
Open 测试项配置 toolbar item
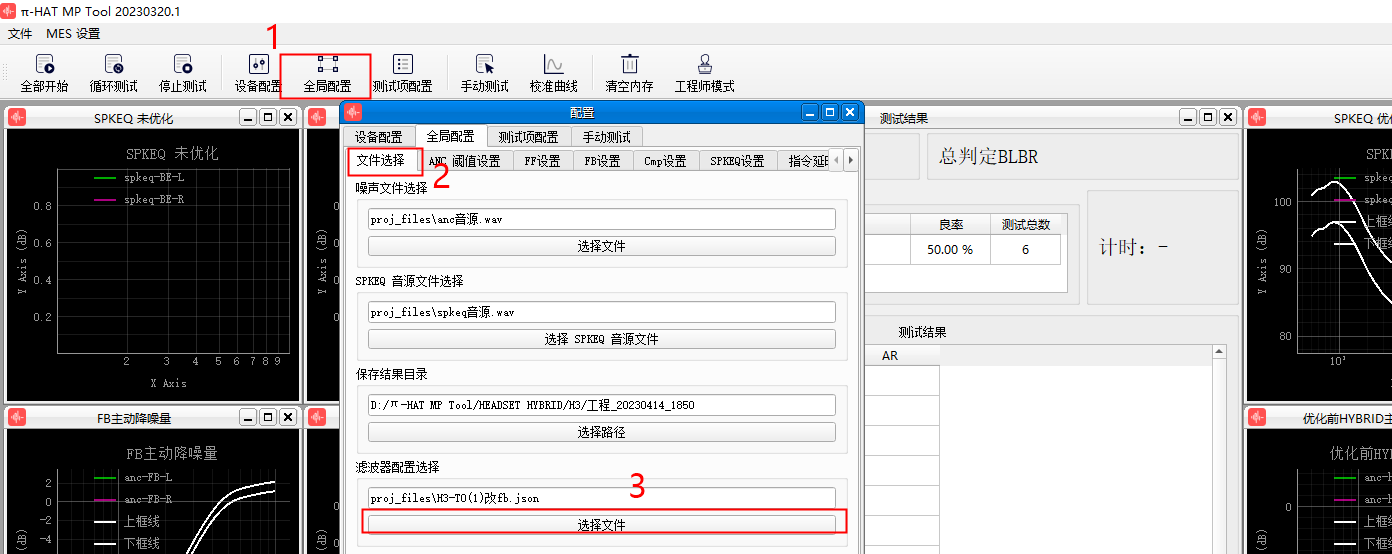[402, 74]
